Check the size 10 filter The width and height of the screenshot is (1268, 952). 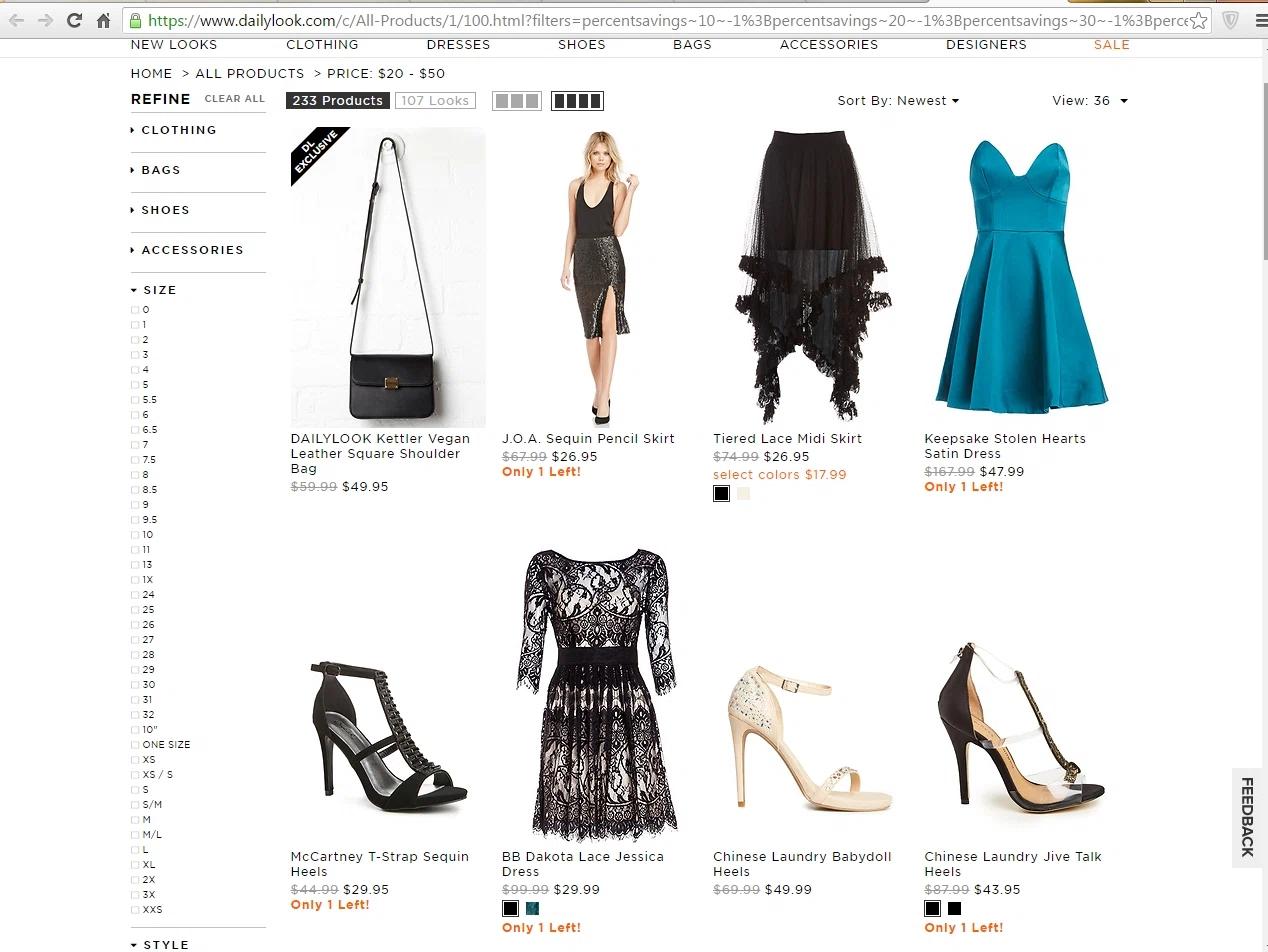coord(135,535)
